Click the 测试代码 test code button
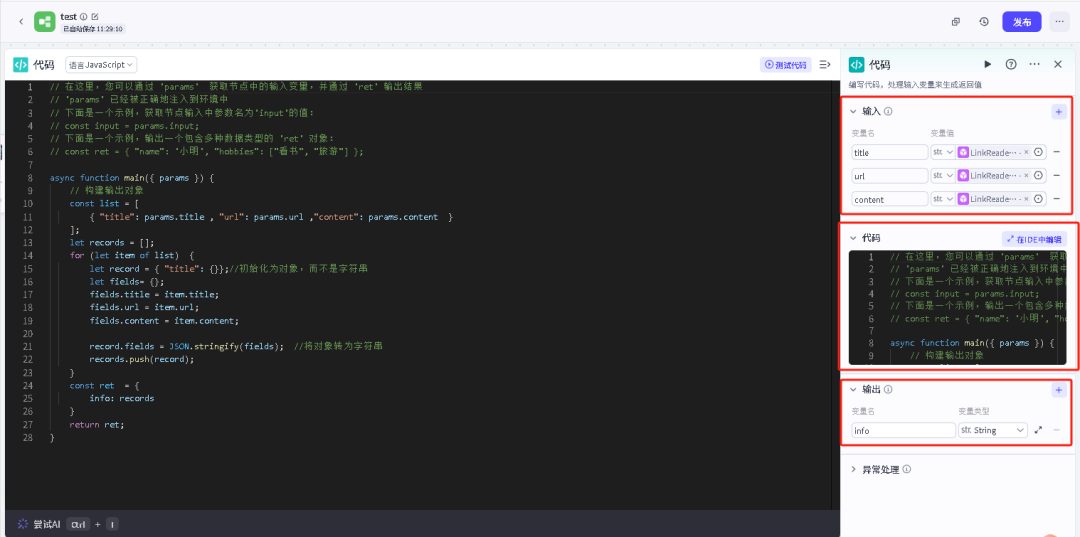Screen dimensions: 1080x537 [x=786, y=65]
